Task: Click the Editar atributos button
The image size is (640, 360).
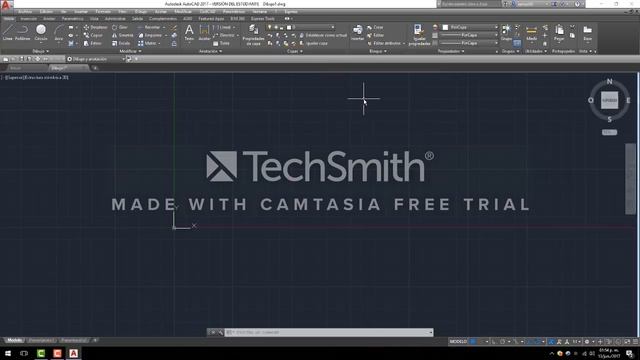Action: pyautogui.click(x=387, y=43)
